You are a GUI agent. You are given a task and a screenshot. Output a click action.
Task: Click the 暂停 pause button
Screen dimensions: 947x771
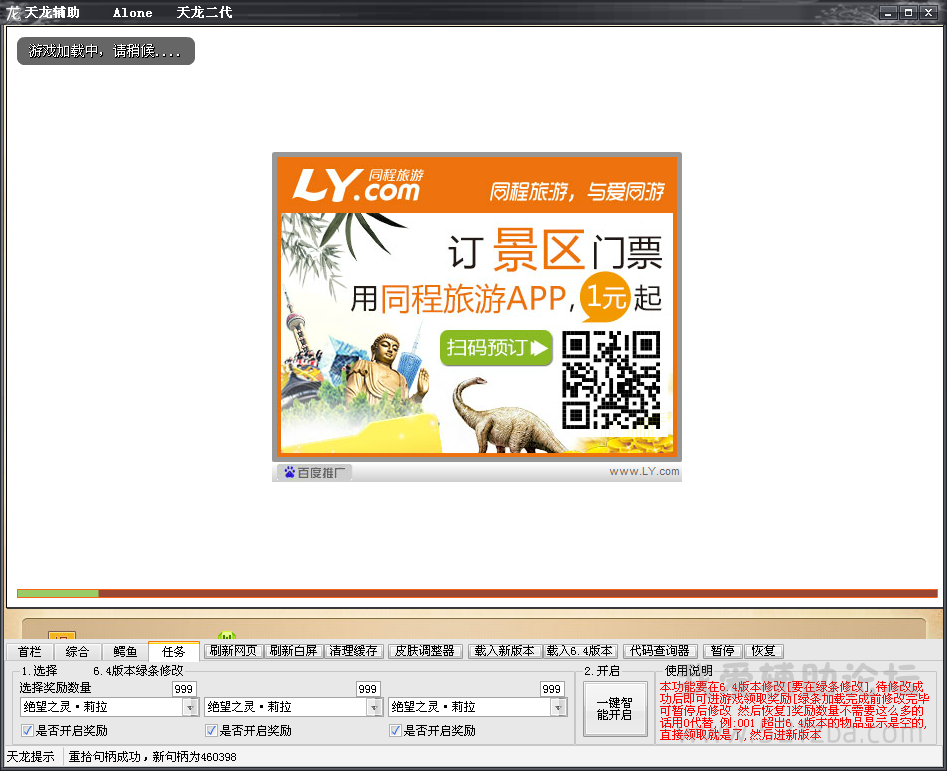pyautogui.click(x=723, y=651)
